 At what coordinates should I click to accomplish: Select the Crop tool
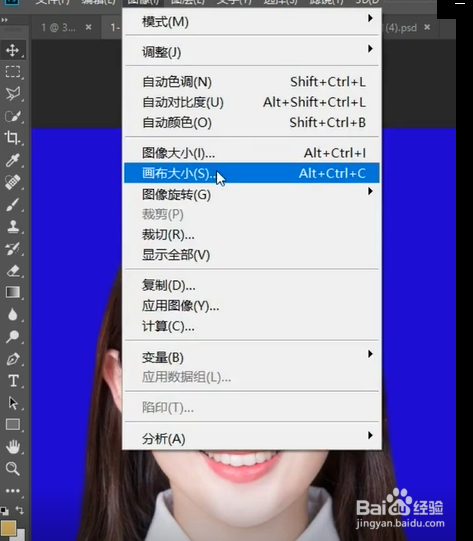coord(12,138)
